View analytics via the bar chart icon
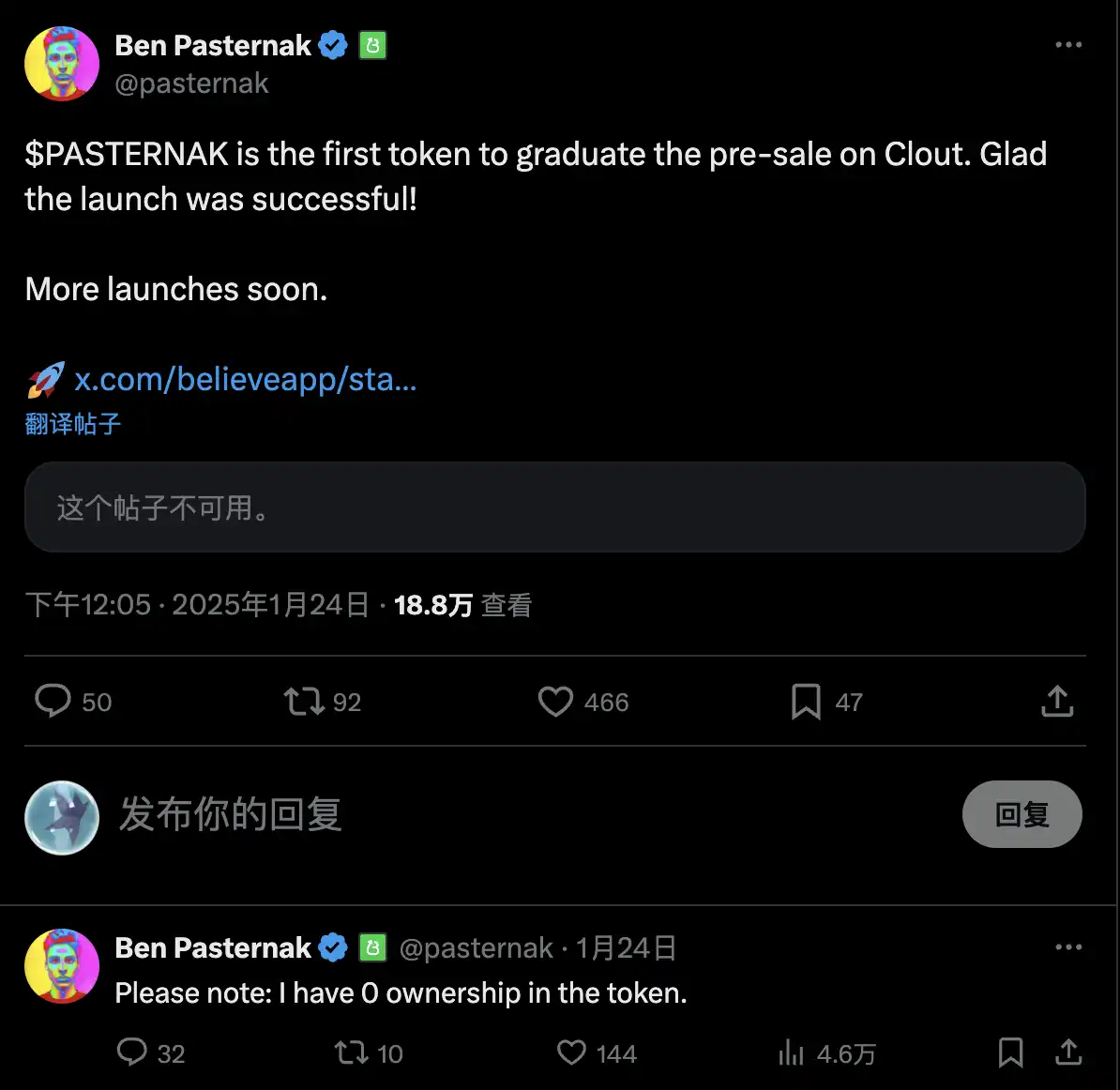 [x=793, y=1052]
